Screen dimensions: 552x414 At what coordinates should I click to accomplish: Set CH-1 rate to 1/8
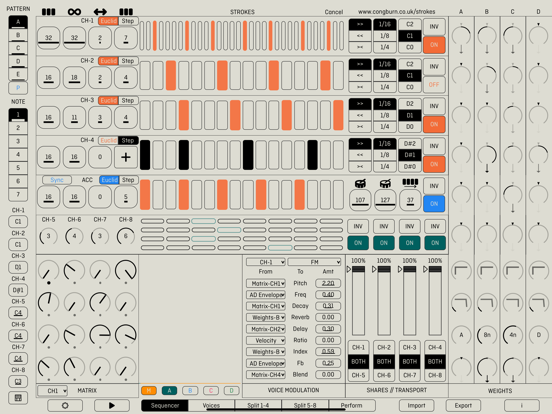point(385,36)
